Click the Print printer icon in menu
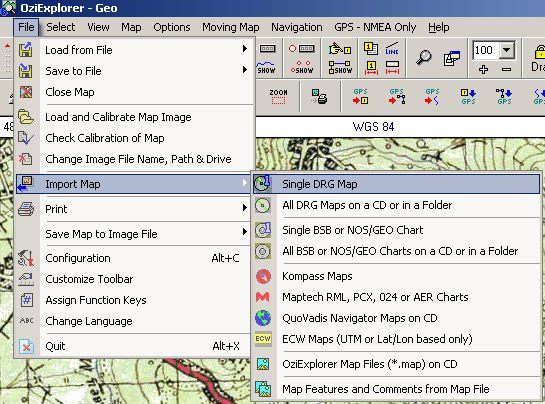 [26, 209]
